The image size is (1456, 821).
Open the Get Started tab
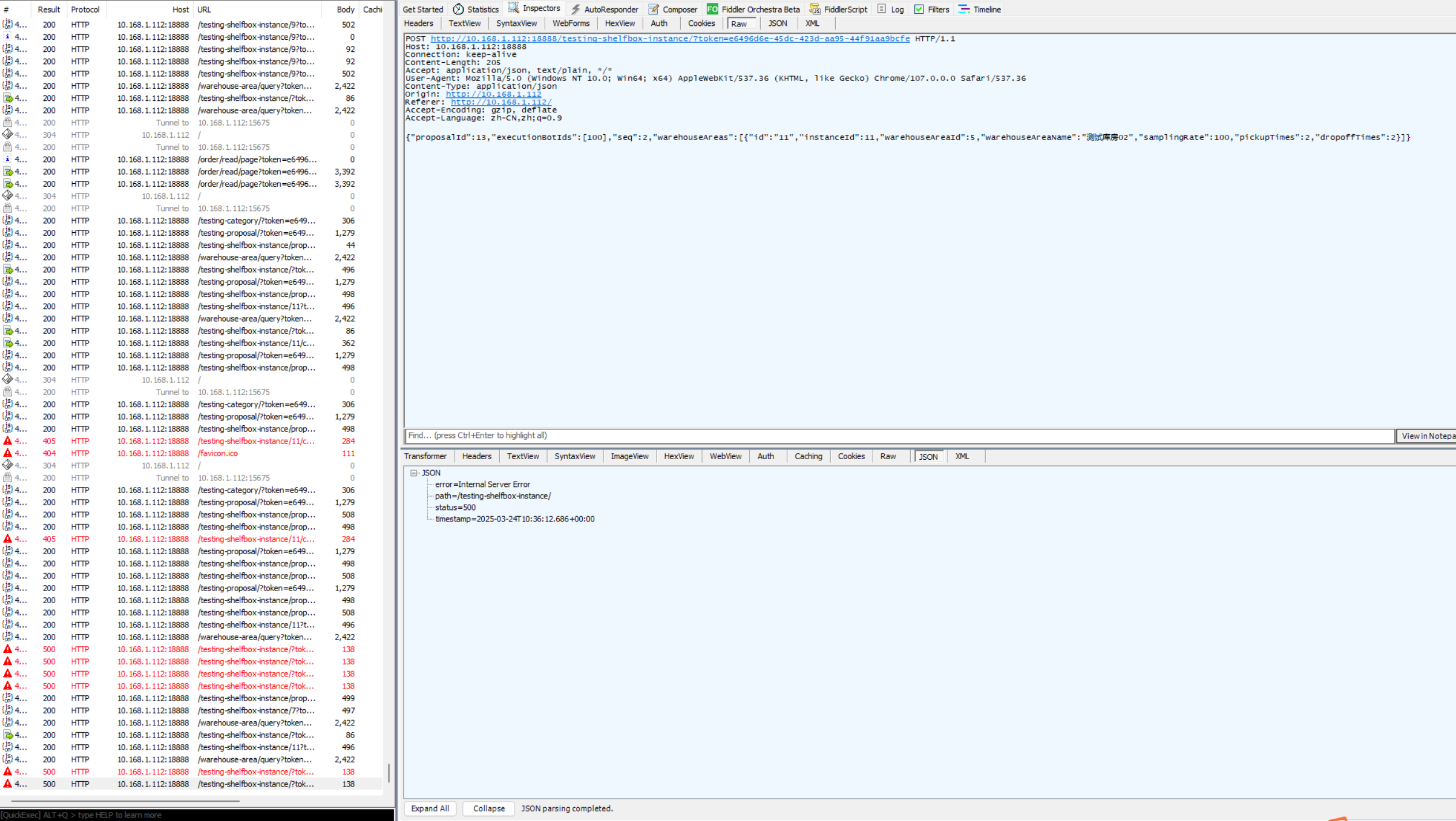click(x=423, y=9)
